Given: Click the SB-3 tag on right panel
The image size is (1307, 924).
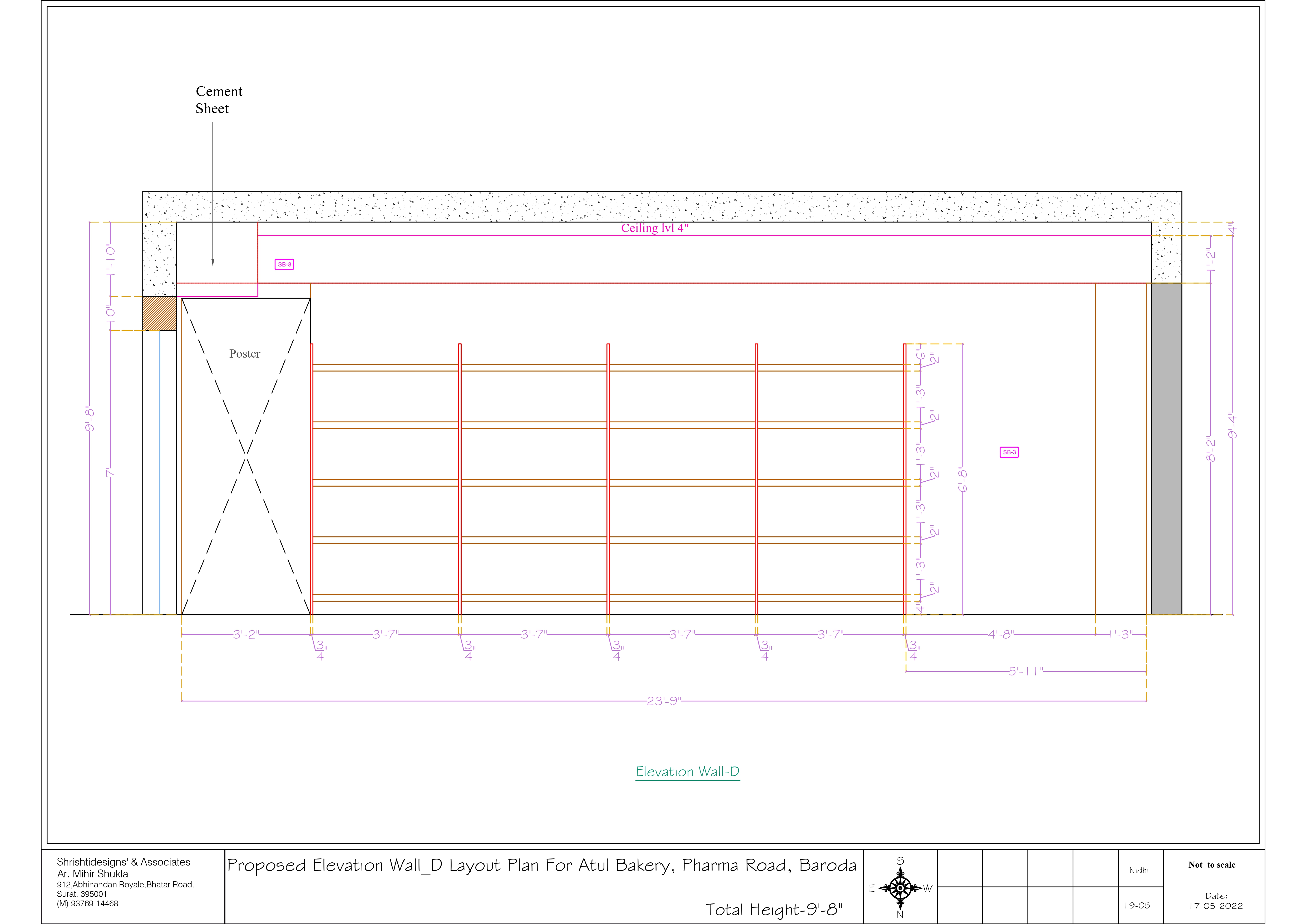Looking at the screenshot, I should pos(1009,452).
